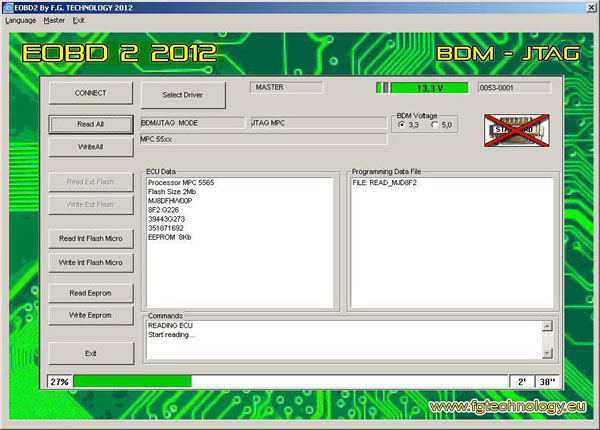The width and height of the screenshot is (600, 430).
Task: Click the JTAG MPC field
Action: coord(319,123)
